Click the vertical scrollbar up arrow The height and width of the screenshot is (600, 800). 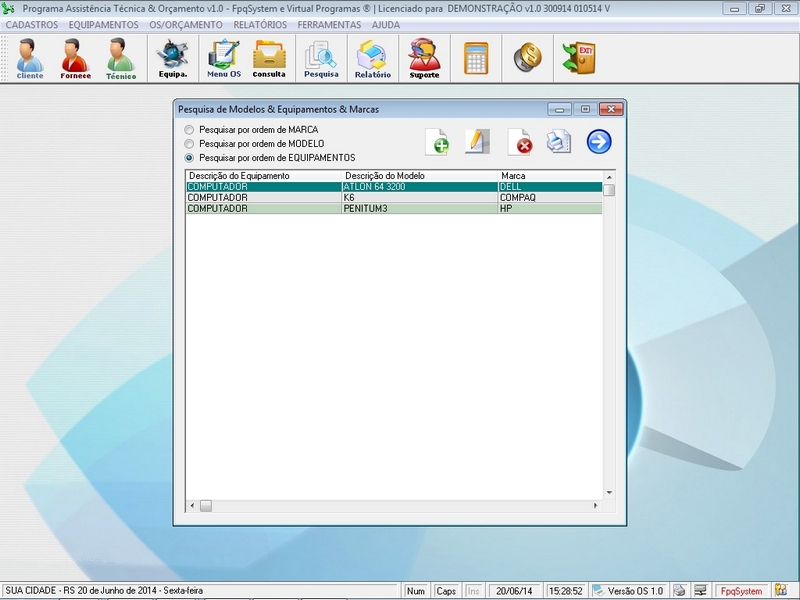pyautogui.click(x=609, y=177)
